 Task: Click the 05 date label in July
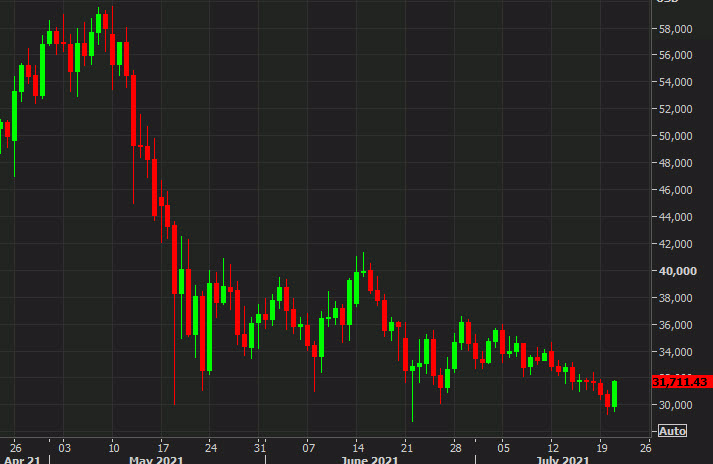pos(503,448)
